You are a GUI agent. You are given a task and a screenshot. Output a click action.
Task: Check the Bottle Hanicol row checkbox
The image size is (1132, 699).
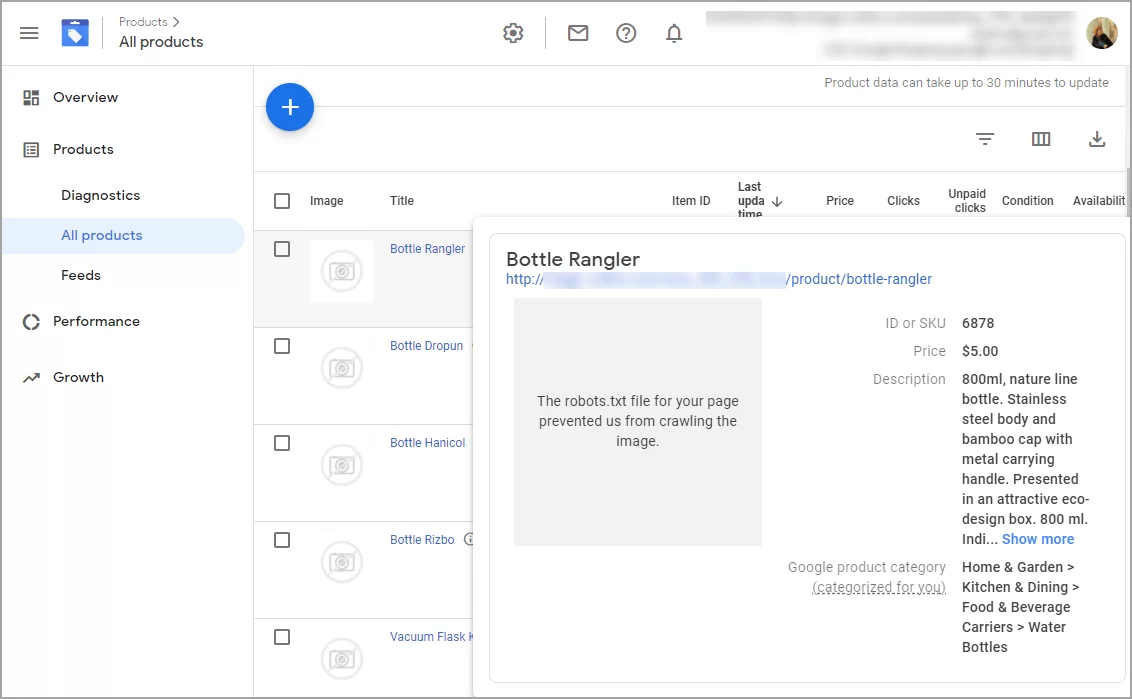tap(281, 441)
